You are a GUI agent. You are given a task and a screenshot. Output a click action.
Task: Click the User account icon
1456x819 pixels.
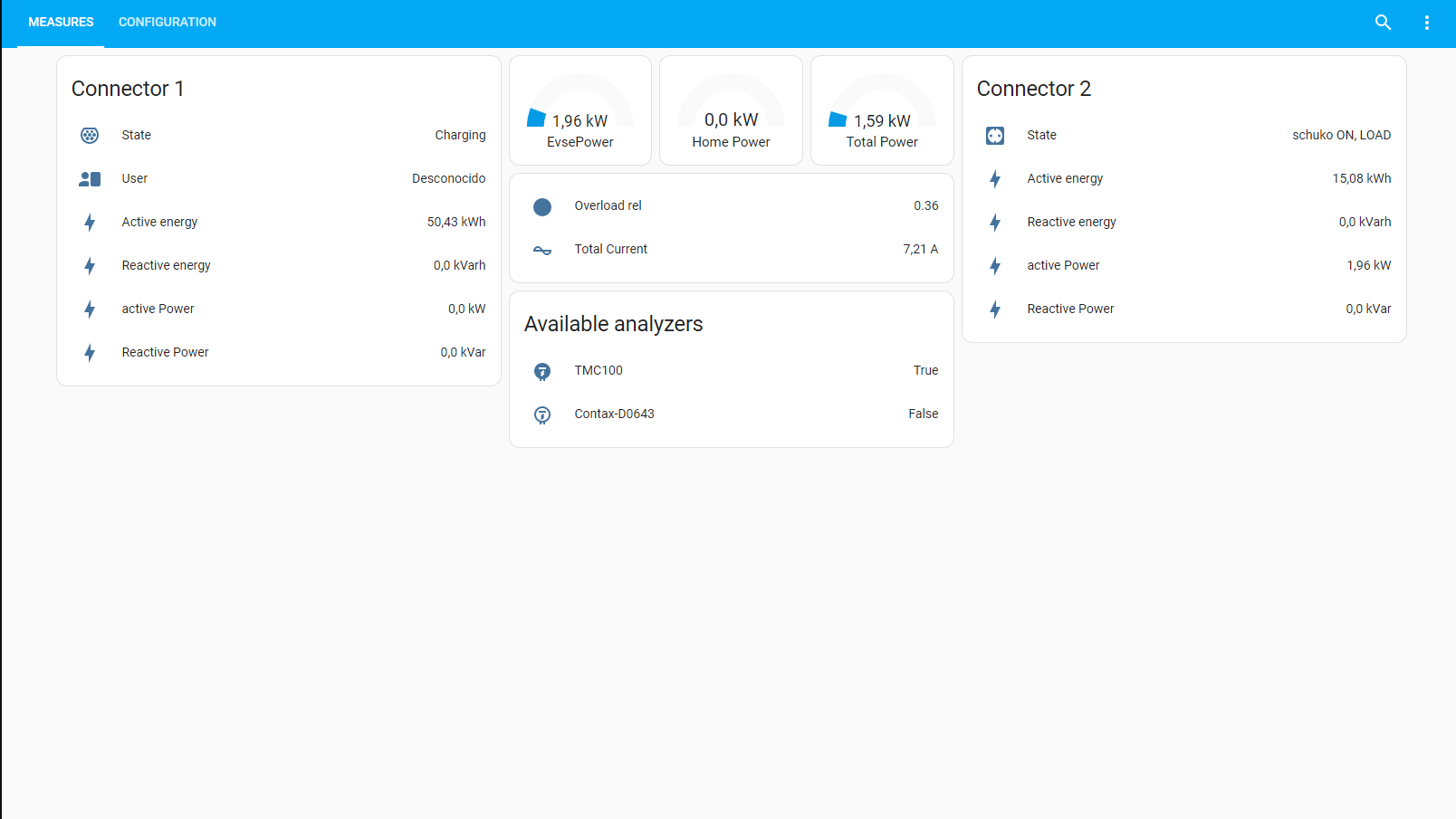click(90, 179)
